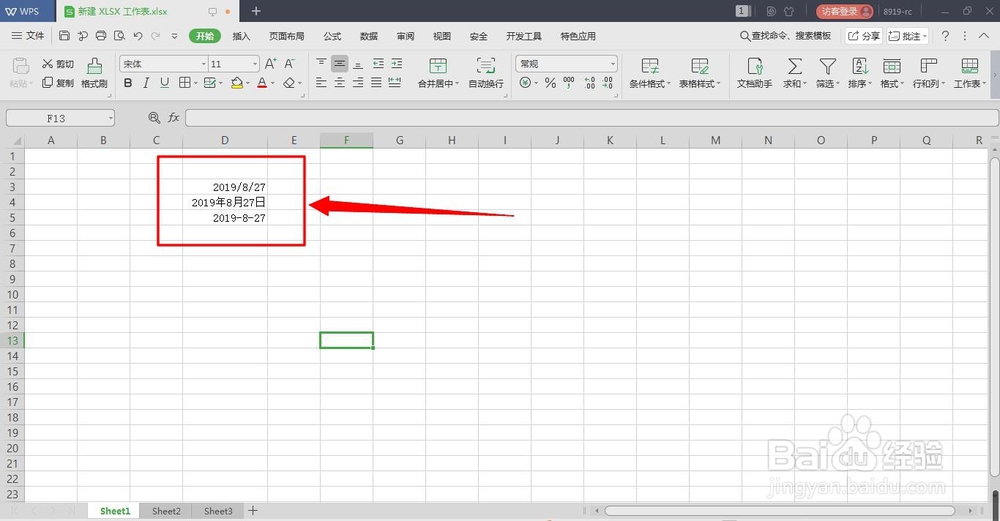Undo the last action
The height and width of the screenshot is (521, 1000).
coord(138,36)
